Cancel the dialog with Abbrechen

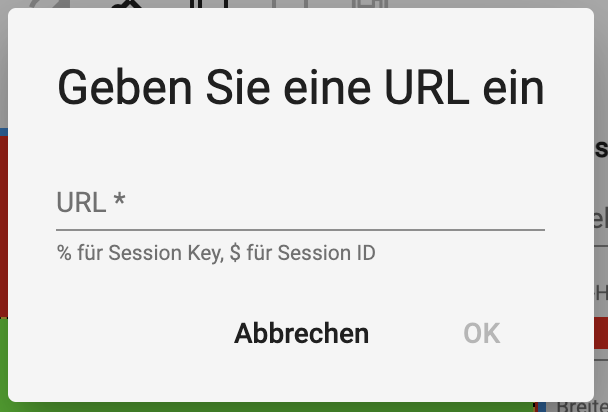click(301, 333)
